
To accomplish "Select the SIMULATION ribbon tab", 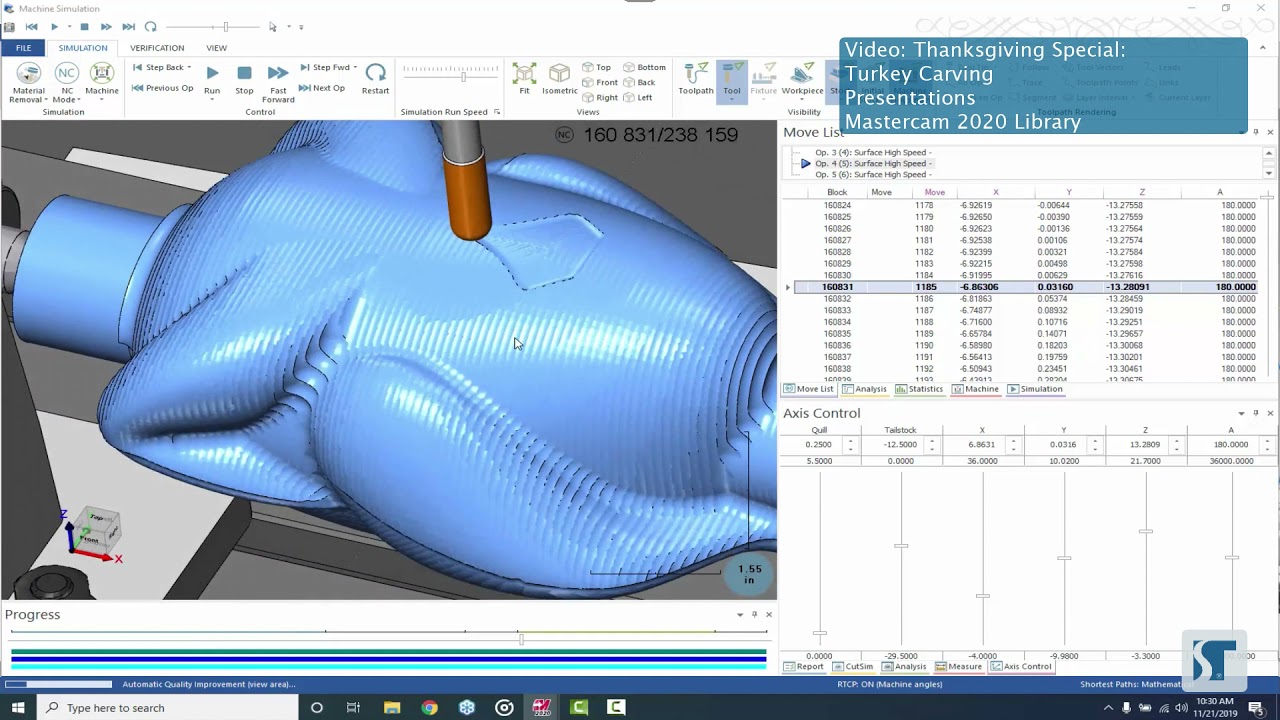I will point(83,47).
